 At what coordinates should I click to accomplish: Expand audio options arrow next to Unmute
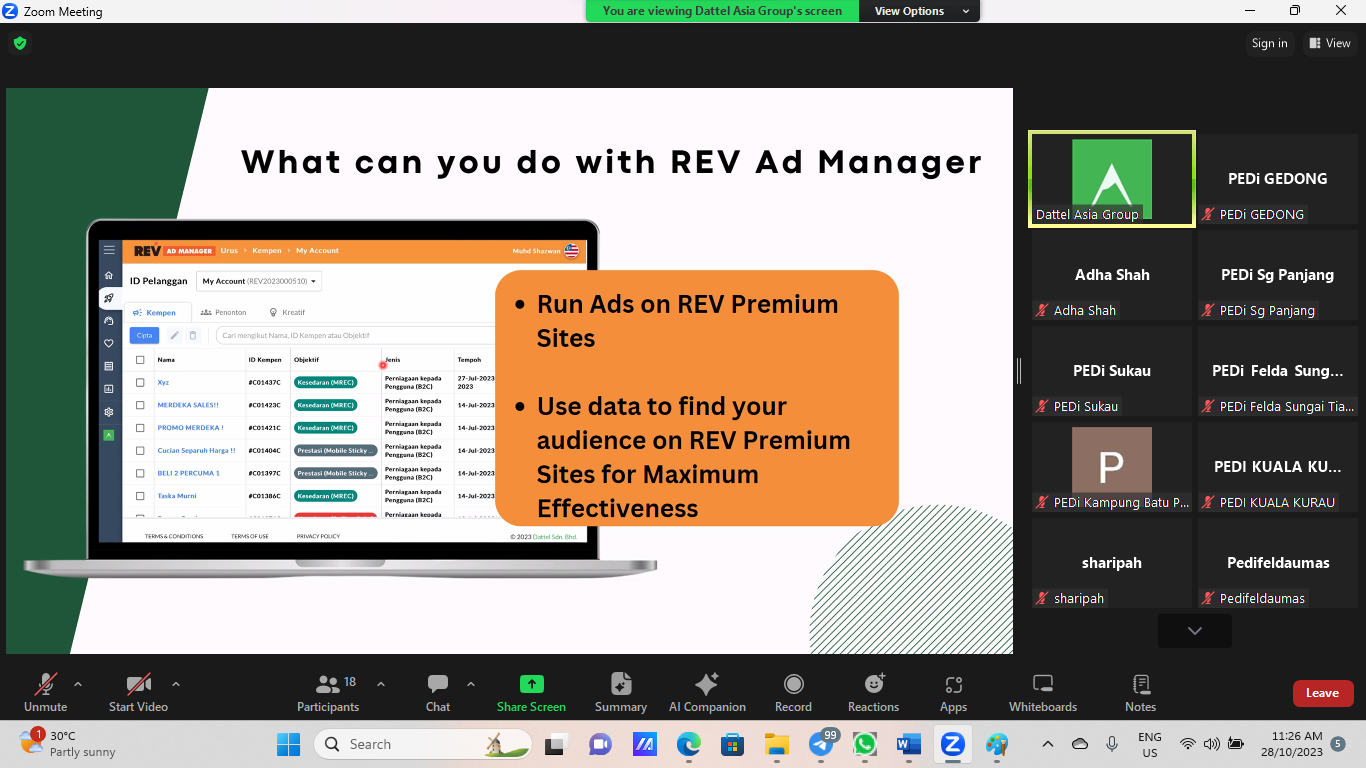click(78, 684)
